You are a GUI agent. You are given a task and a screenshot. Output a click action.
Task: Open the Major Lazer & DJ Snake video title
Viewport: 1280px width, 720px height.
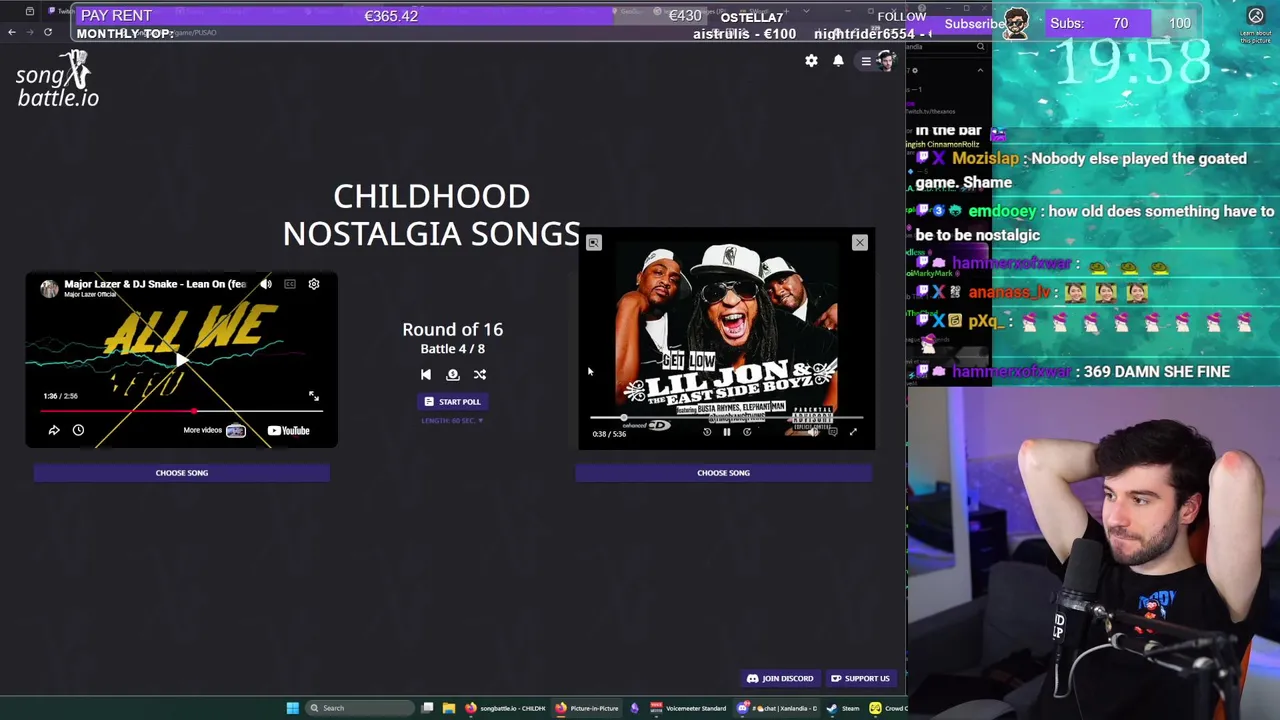pos(155,284)
